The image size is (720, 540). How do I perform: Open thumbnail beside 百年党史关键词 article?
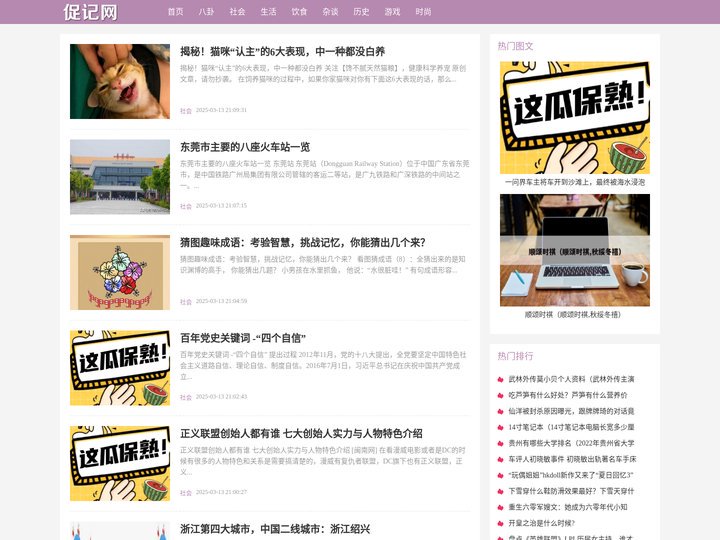point(120,368)
